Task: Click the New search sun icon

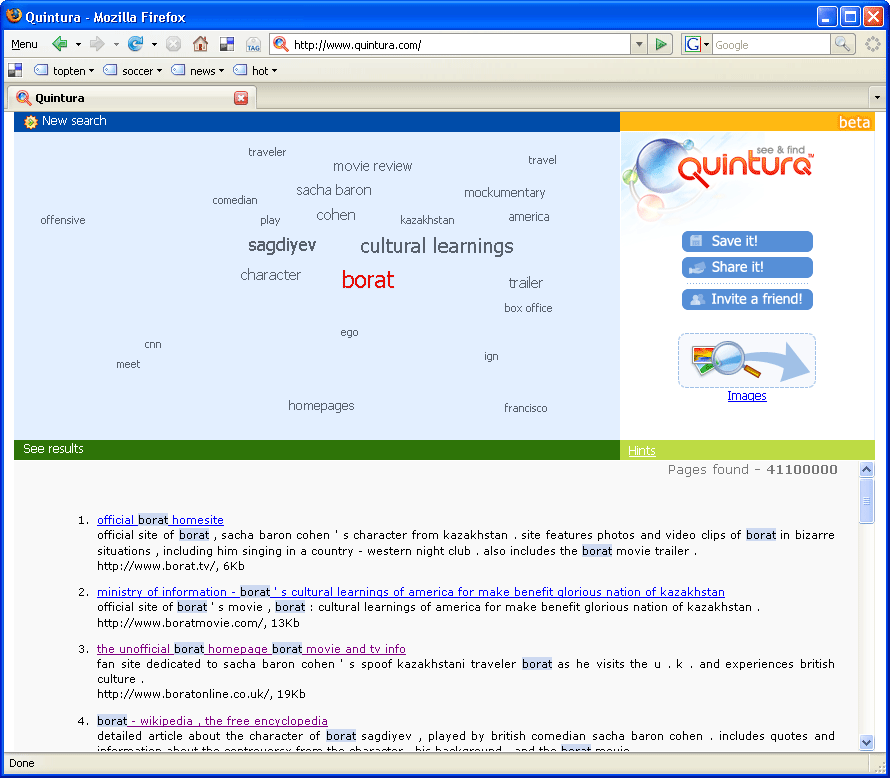Action: click(x=31, y=121)
